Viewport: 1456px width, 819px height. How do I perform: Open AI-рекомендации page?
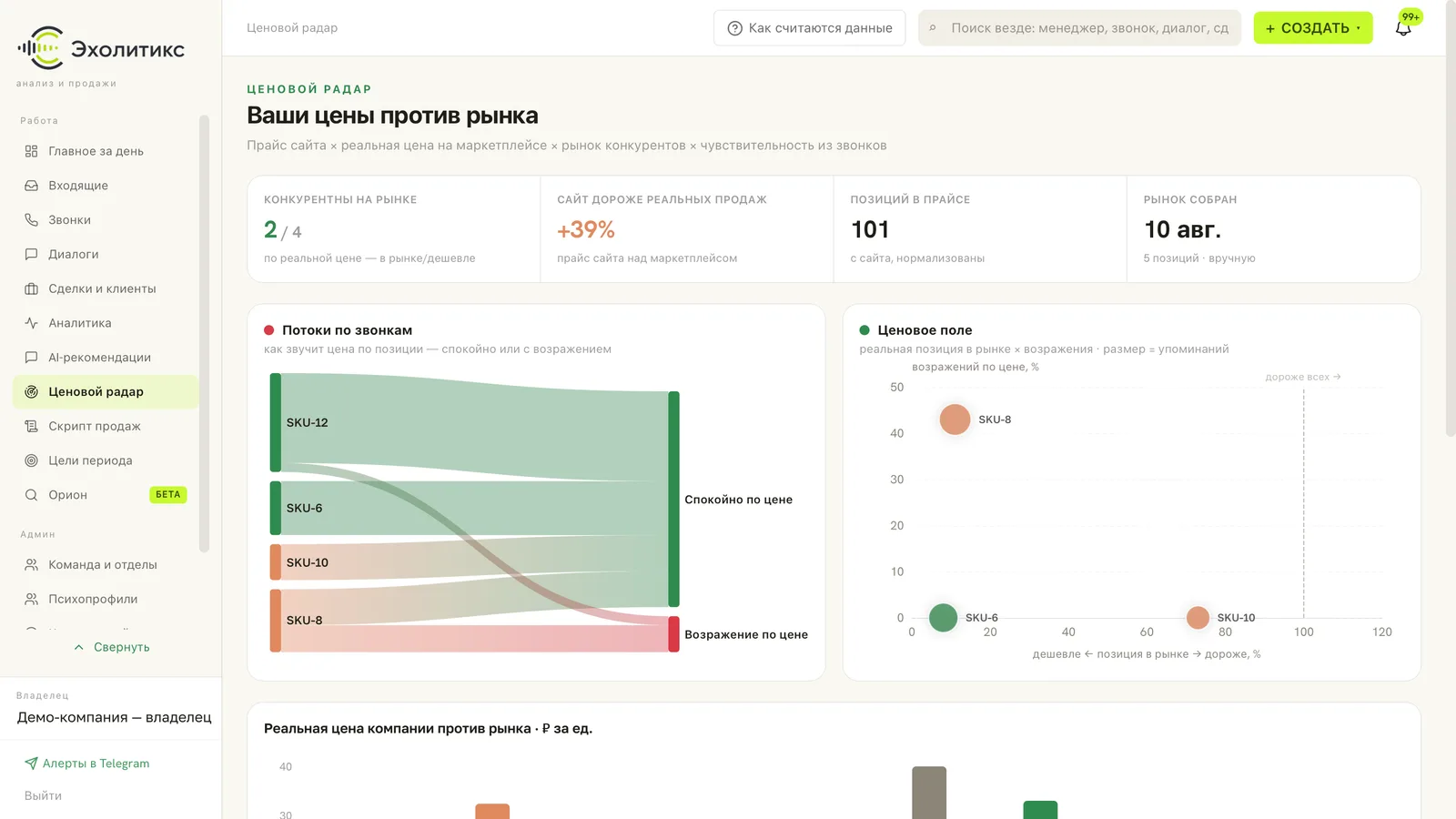pos(106,358)
